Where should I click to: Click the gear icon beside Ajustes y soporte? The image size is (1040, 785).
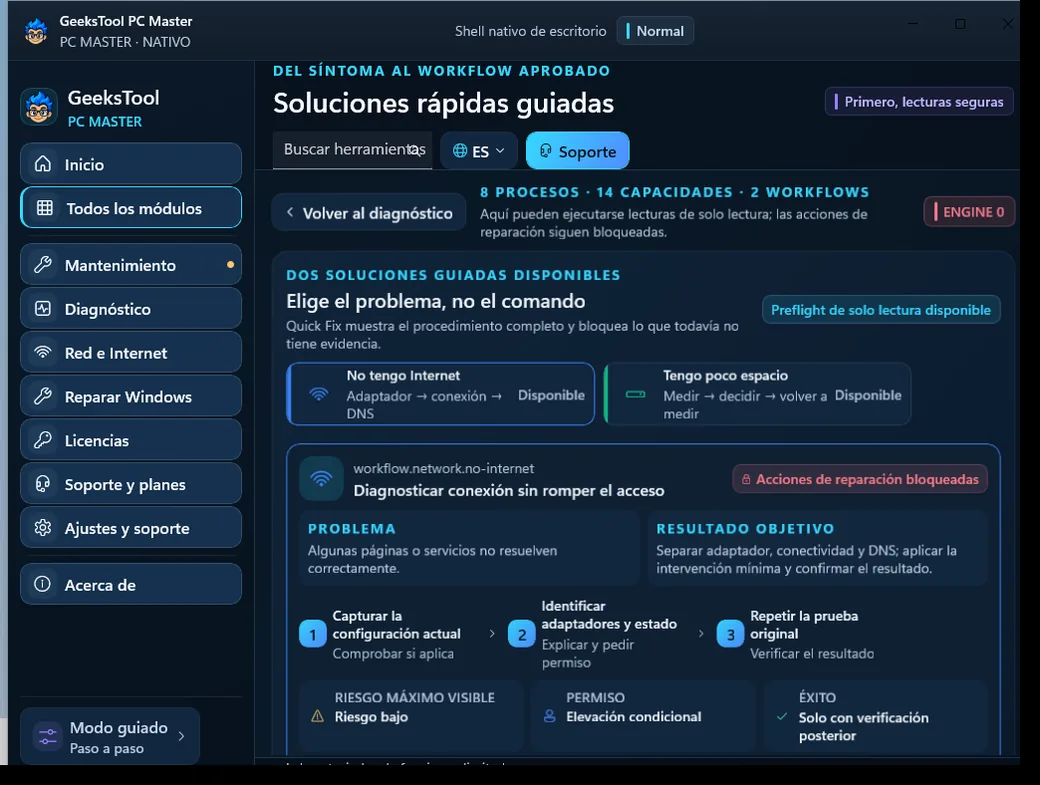(x=43, y=527)
